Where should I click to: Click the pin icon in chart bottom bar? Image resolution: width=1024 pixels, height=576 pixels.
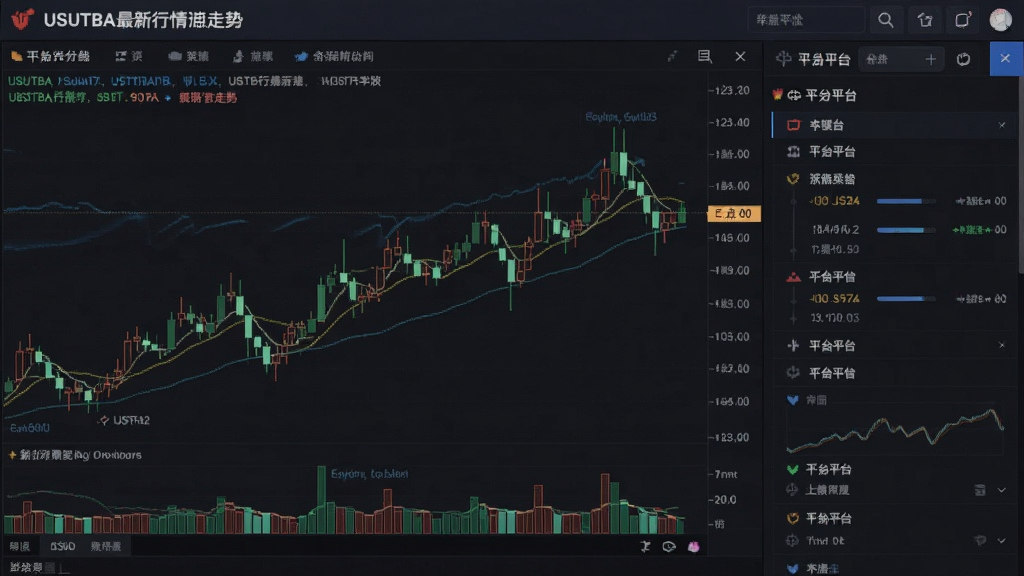[x=645, y=546]
